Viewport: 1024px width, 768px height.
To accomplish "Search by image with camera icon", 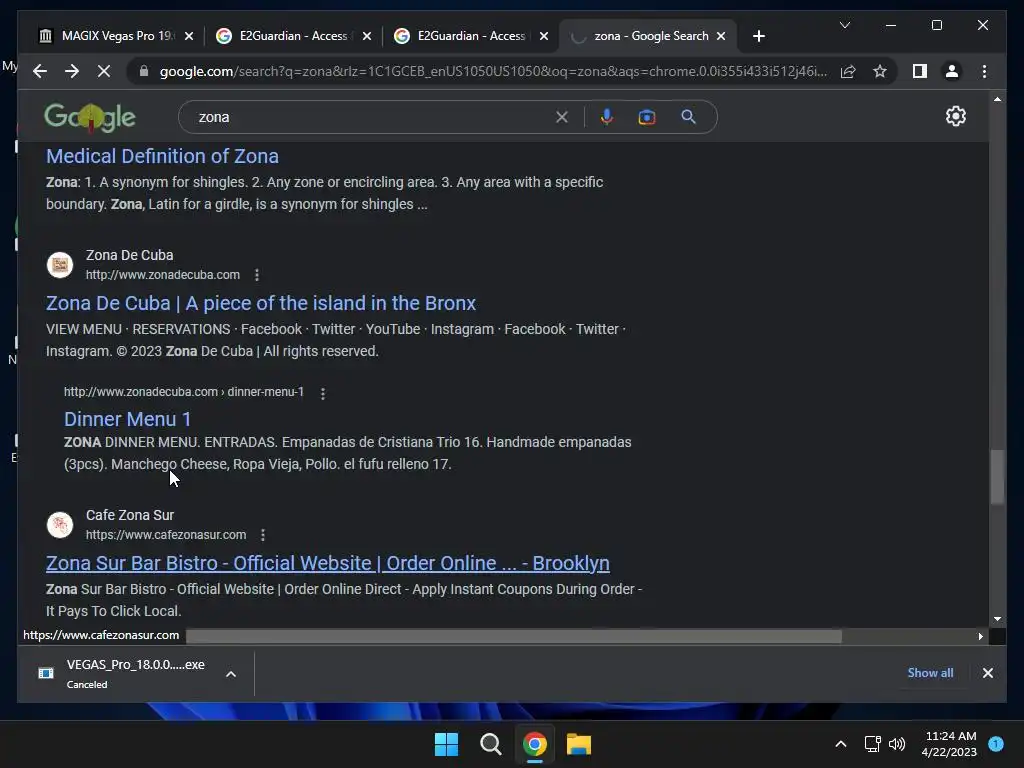I will click(647, 117).
